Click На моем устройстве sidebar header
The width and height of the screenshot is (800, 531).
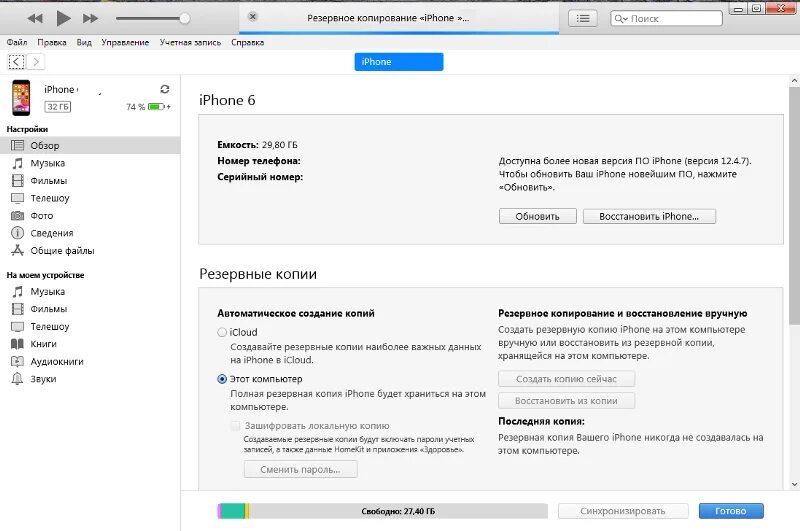coord(45,275)
